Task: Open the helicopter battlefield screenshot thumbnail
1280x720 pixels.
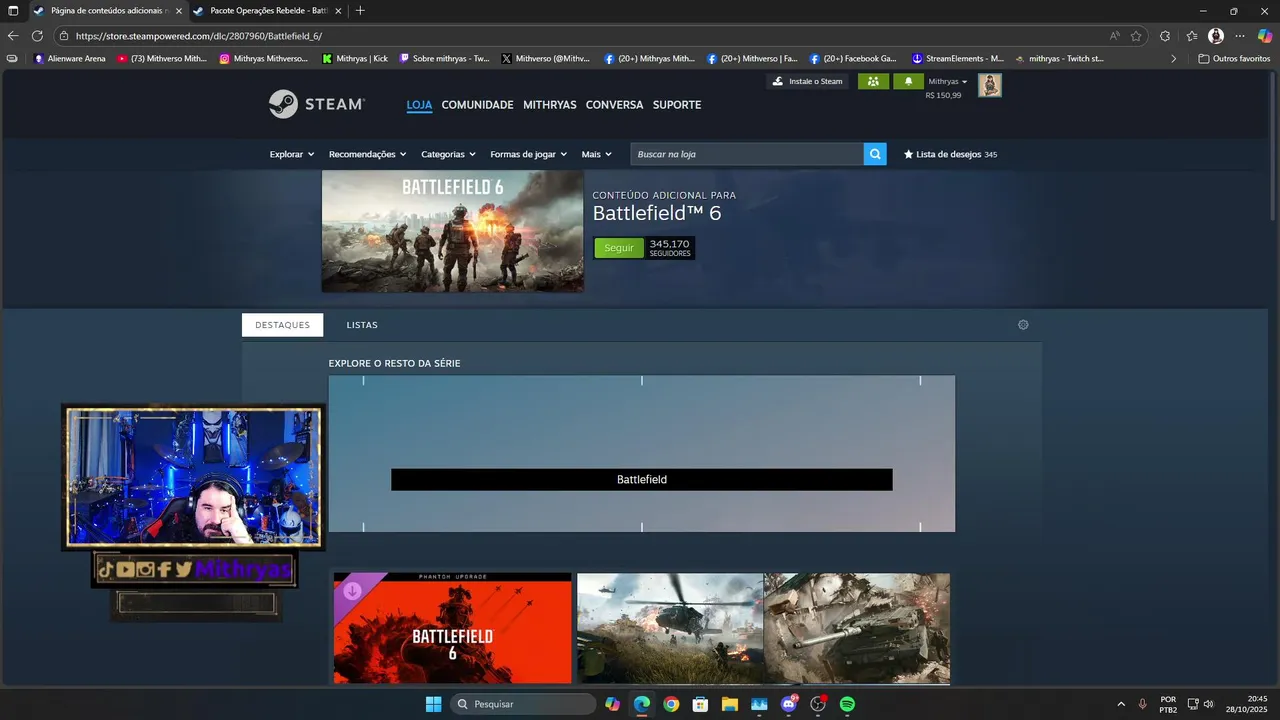Action: [670, 628]
